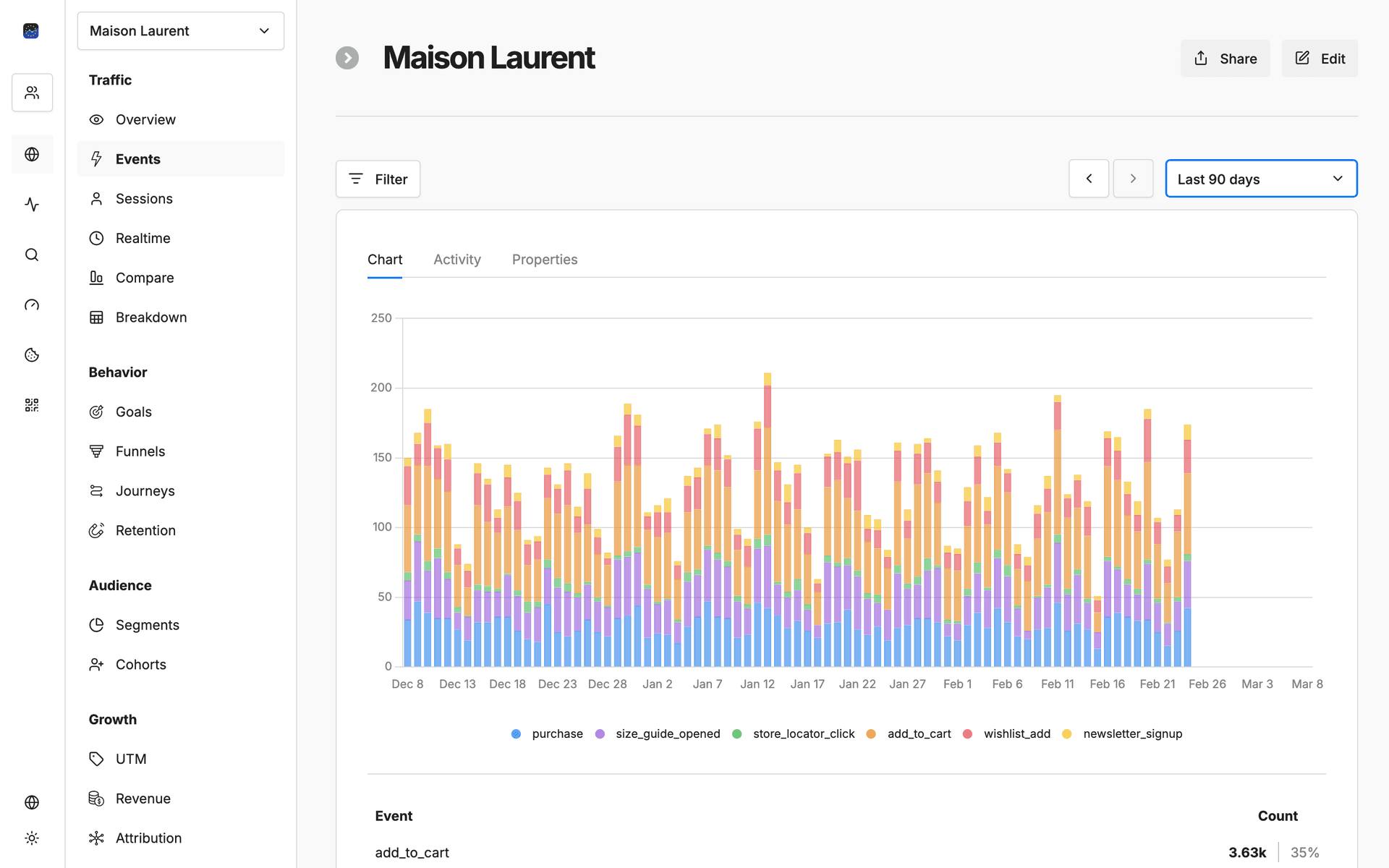Open the Filter button
The height and width of the screenshot is (868, 1389).
click(x=378, y=179)
